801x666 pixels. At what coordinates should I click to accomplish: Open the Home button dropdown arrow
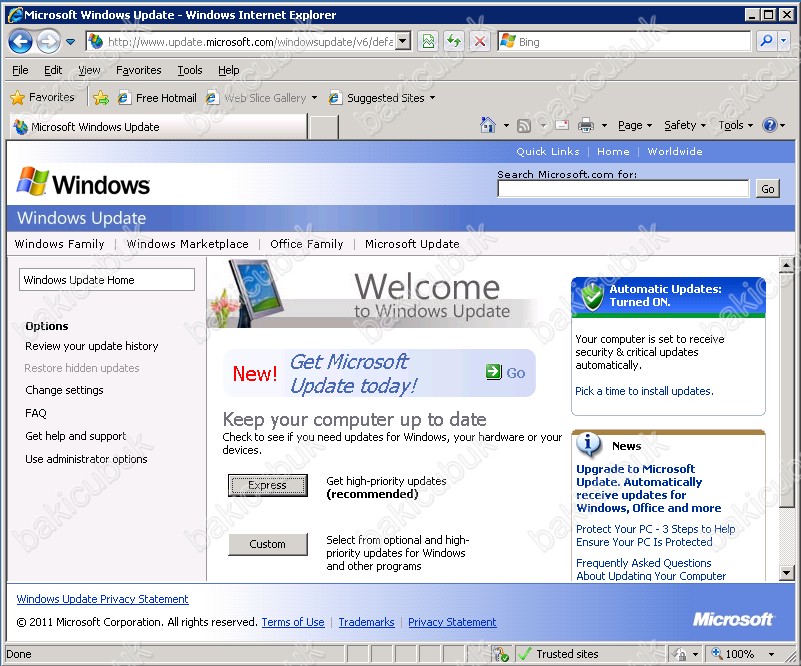(506, 125)
